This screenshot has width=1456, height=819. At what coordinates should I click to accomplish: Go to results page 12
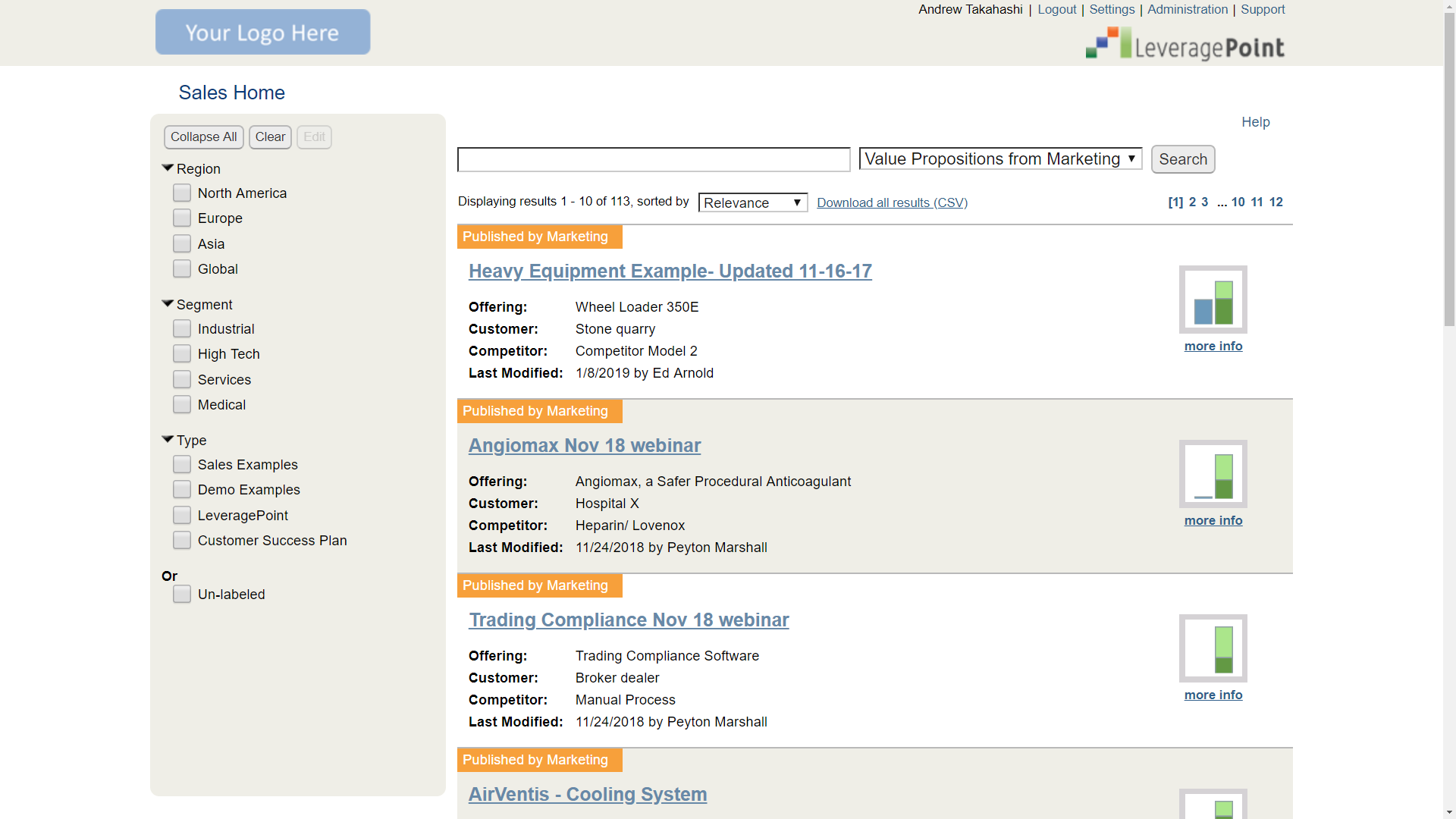[x=1276, y=202]
